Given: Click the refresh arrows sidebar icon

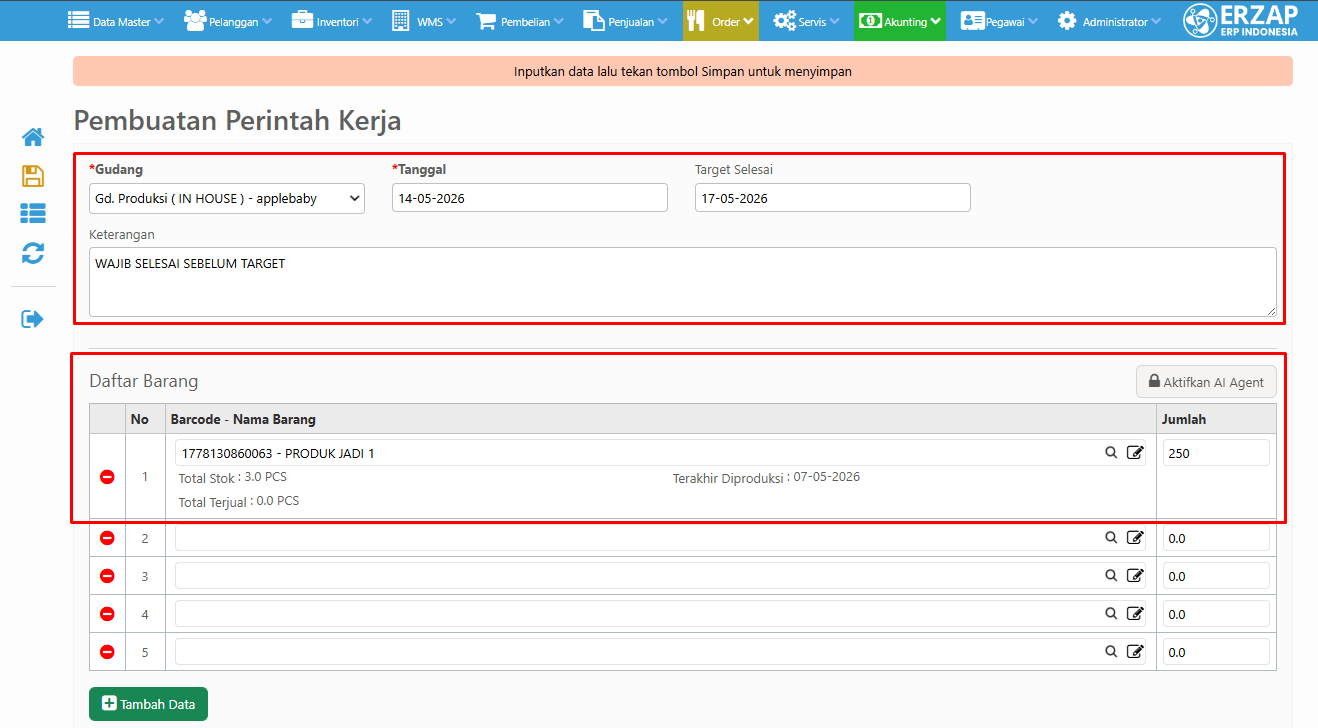Looking at the screenshot, I should [33, 253].
